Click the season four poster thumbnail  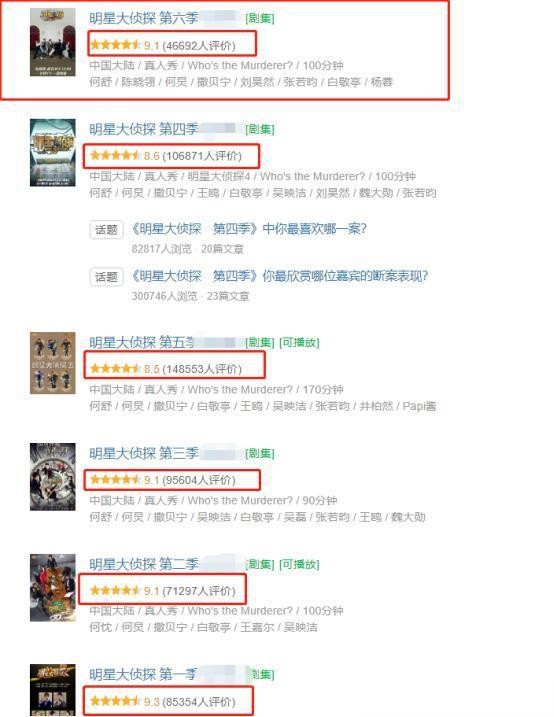[53, 153]
